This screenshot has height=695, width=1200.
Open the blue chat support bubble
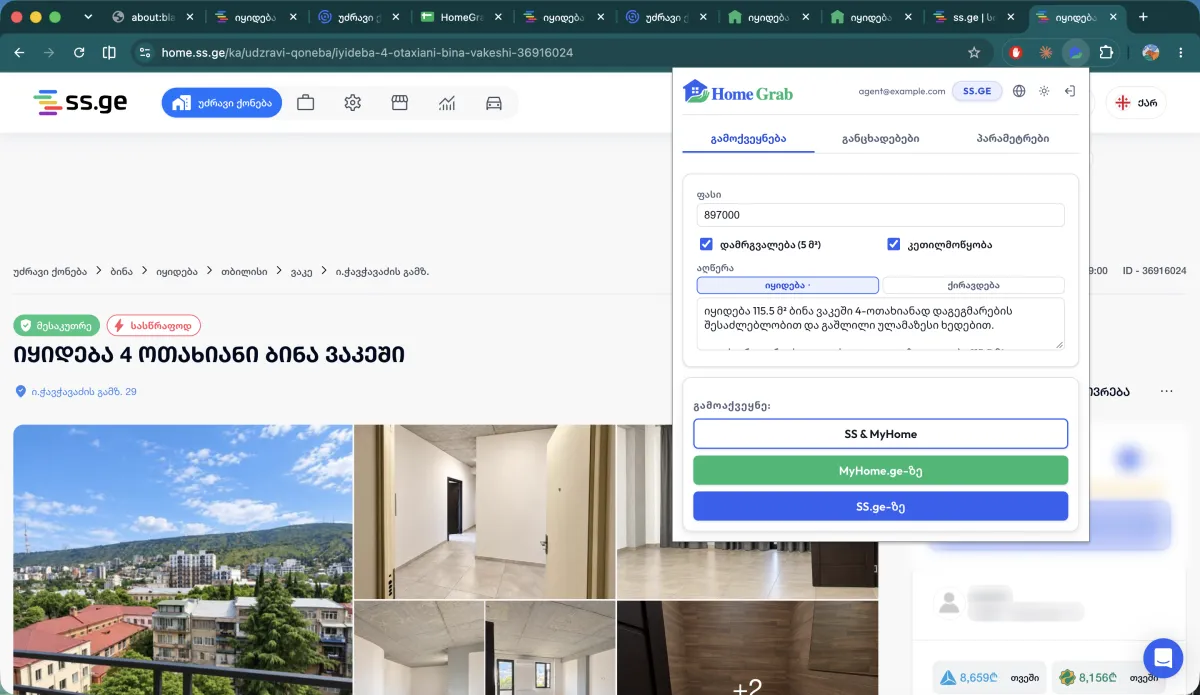click(1163, 658)
